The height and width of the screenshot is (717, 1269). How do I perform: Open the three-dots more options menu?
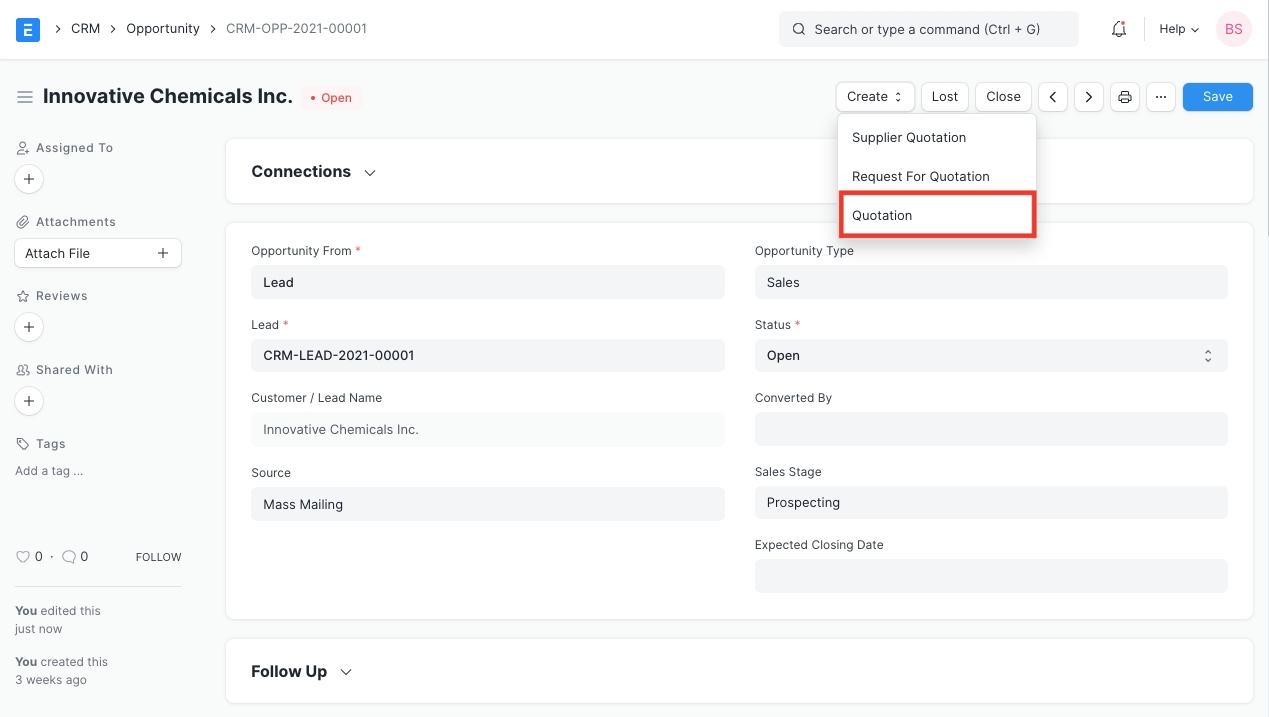pyautogui.click(x=1160, y=97)
